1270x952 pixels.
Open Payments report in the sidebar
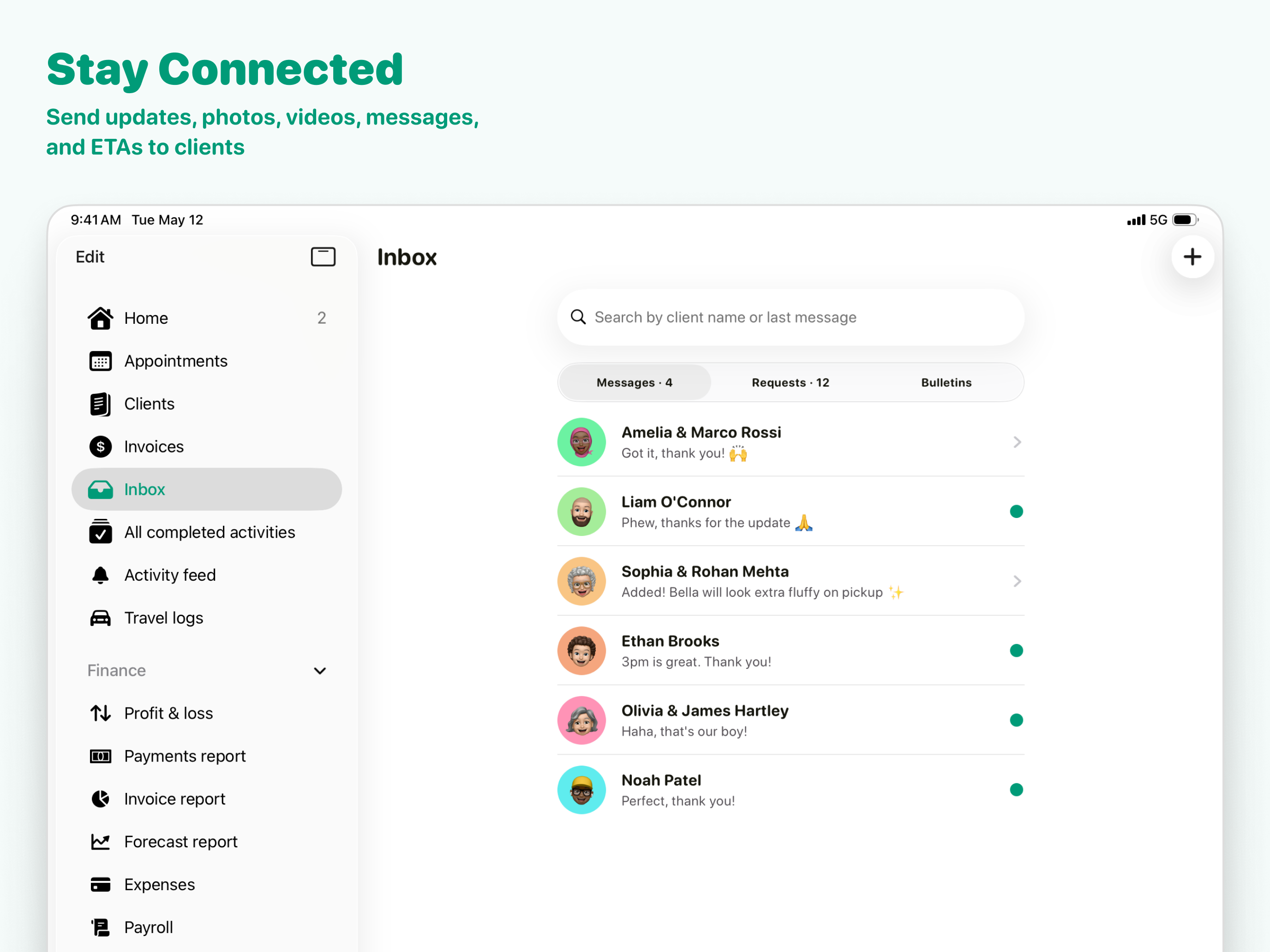207,756
